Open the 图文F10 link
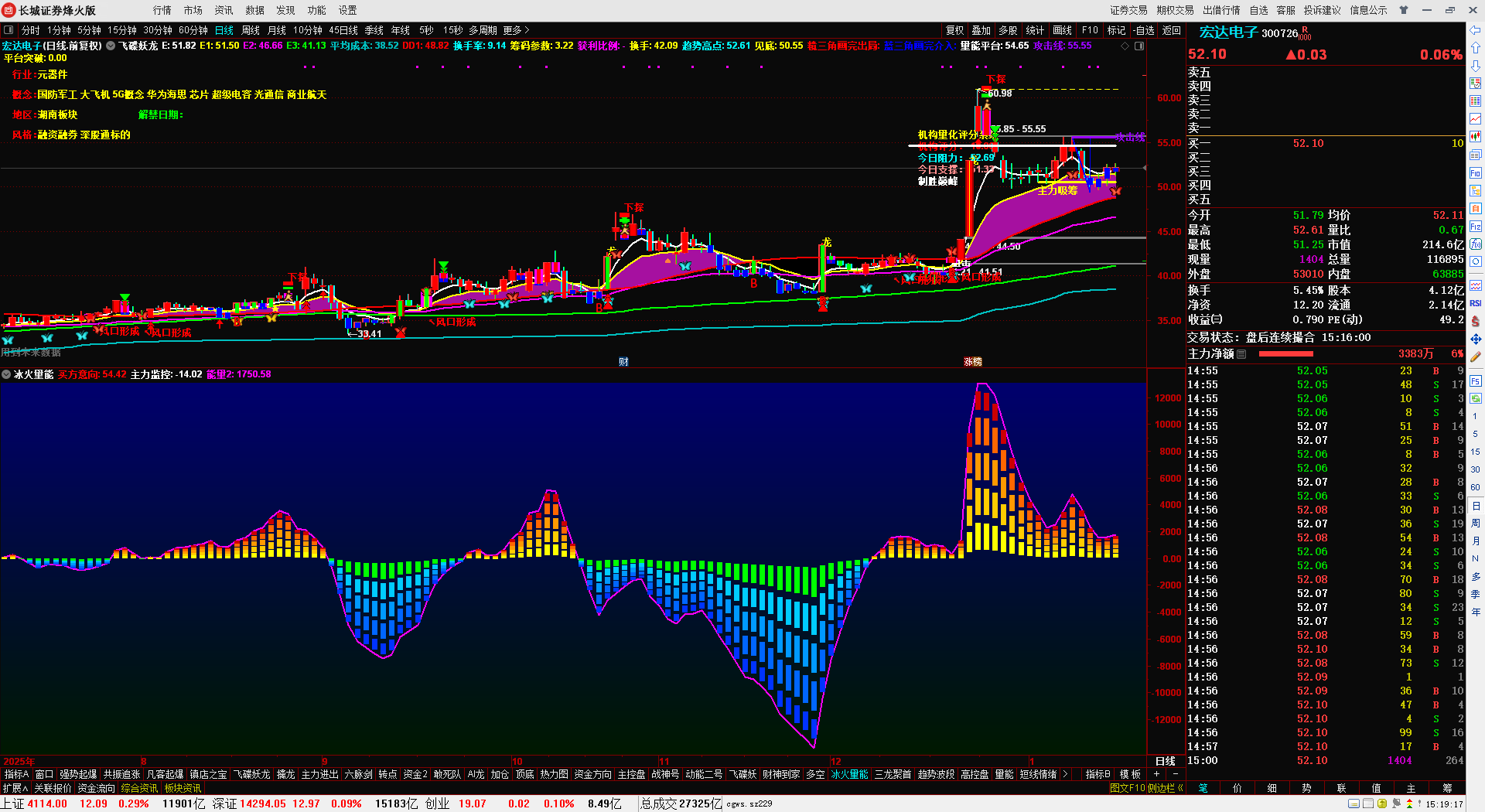 click(x=1127, y=788)
